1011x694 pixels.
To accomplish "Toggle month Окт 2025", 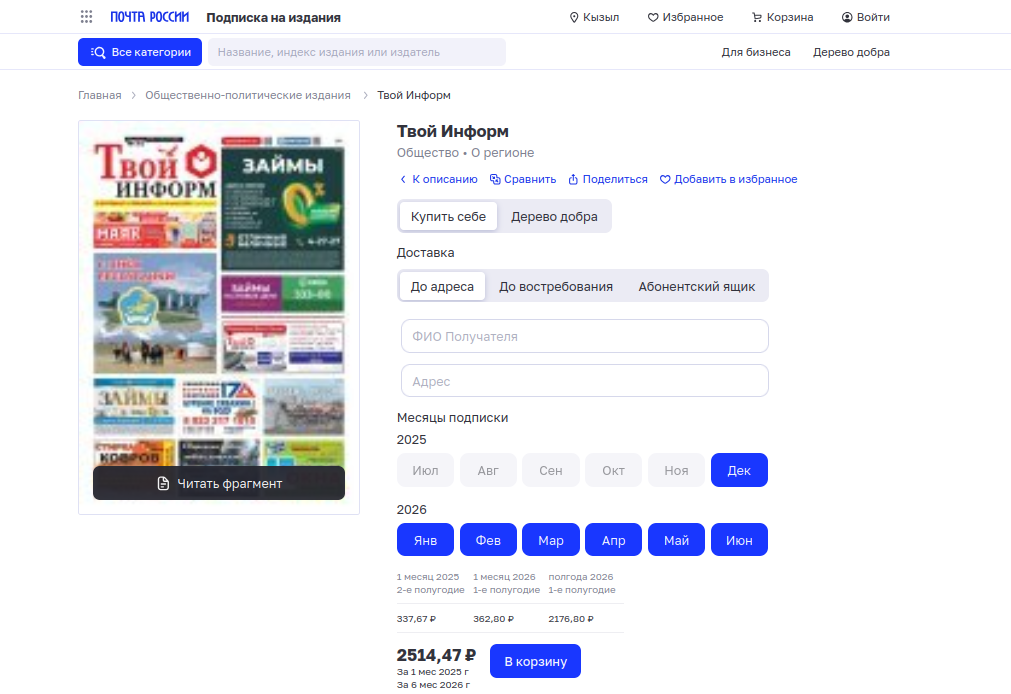I will 613,470.
